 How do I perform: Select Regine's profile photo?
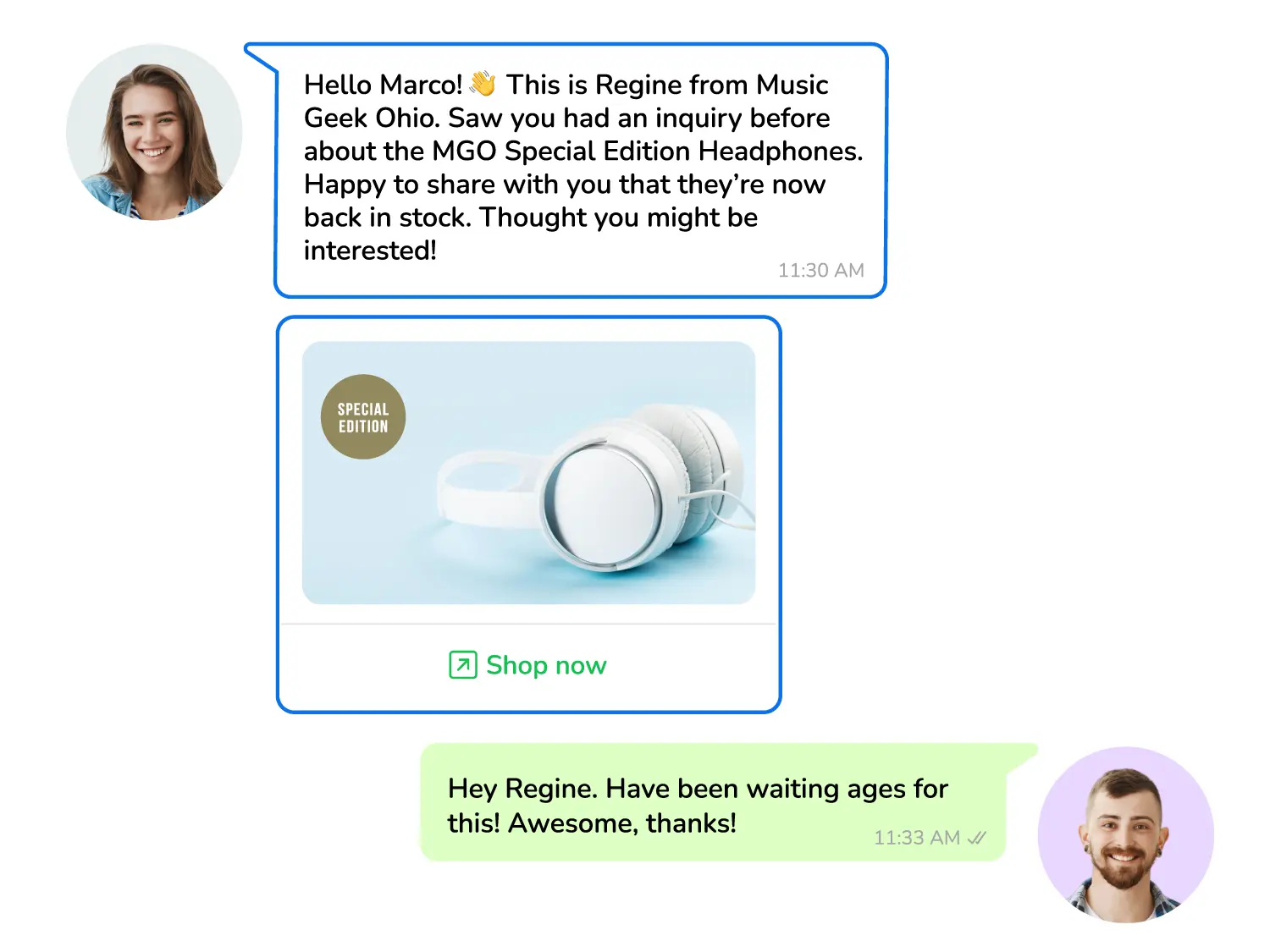[154, 133]
